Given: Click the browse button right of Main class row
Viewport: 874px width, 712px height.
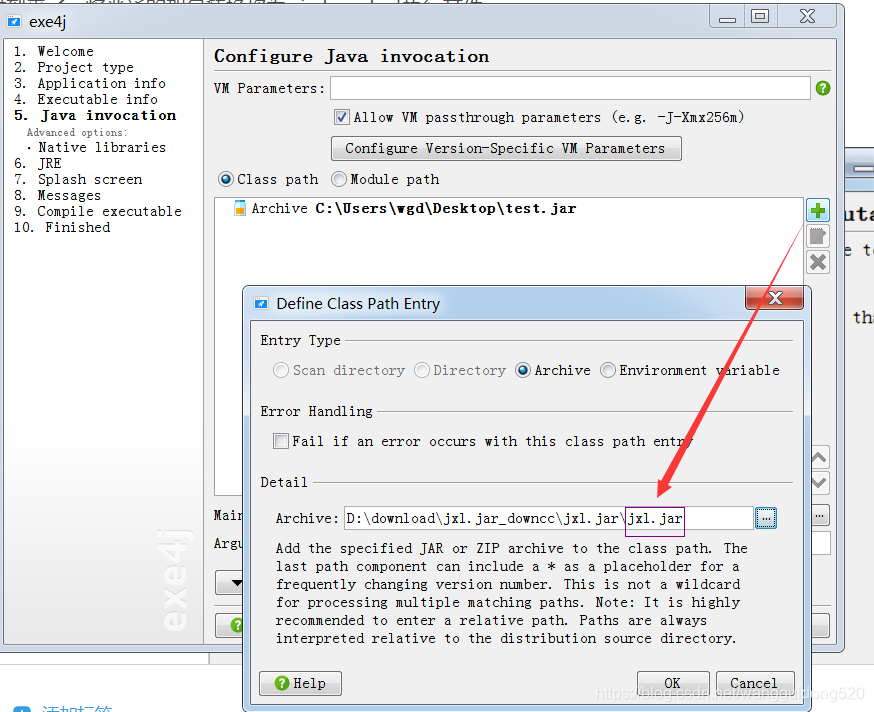Looking at the screenshot, I should [x=819, y=516].
